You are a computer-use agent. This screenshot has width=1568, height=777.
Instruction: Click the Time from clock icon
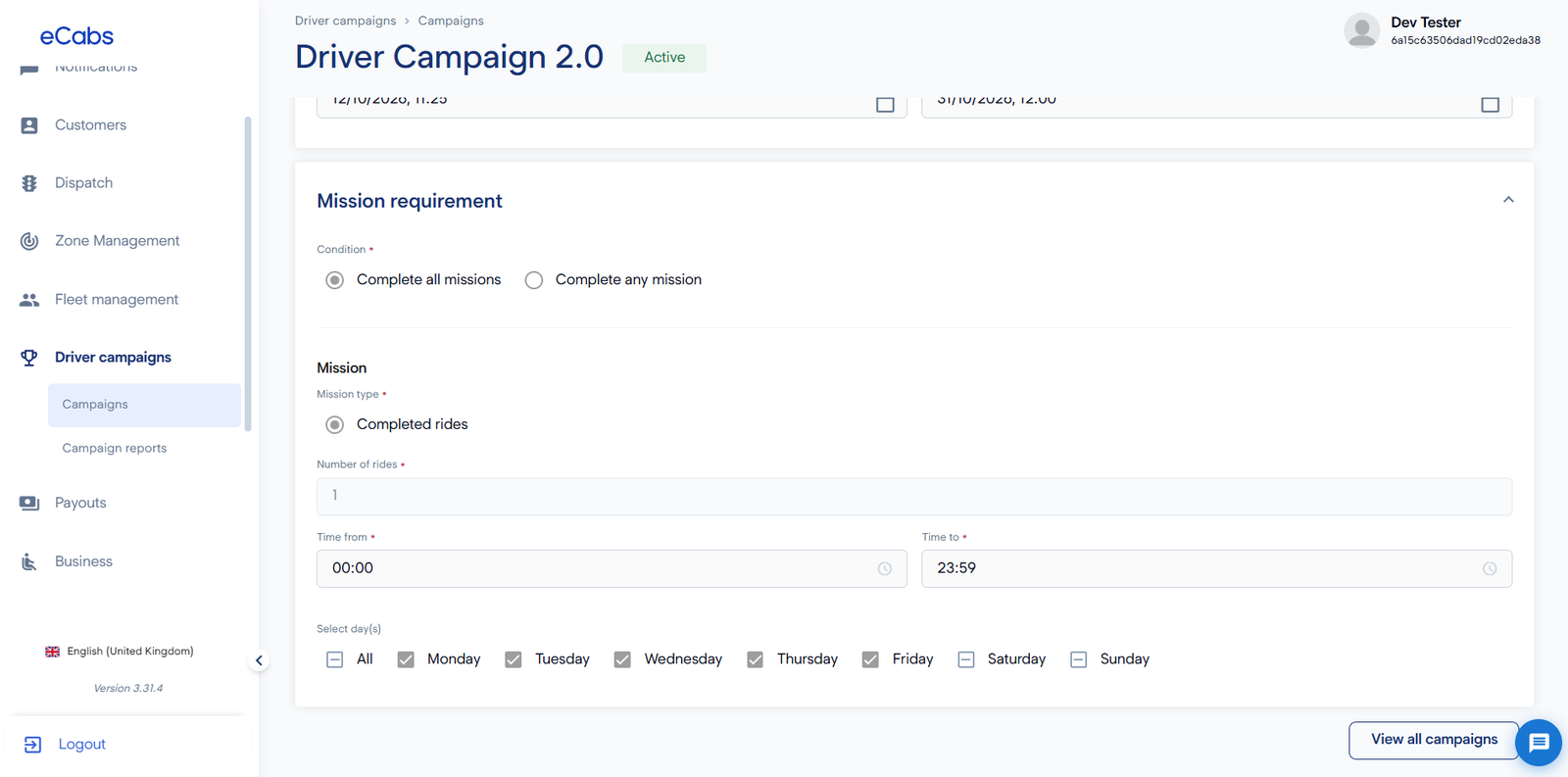coord(885,569)
